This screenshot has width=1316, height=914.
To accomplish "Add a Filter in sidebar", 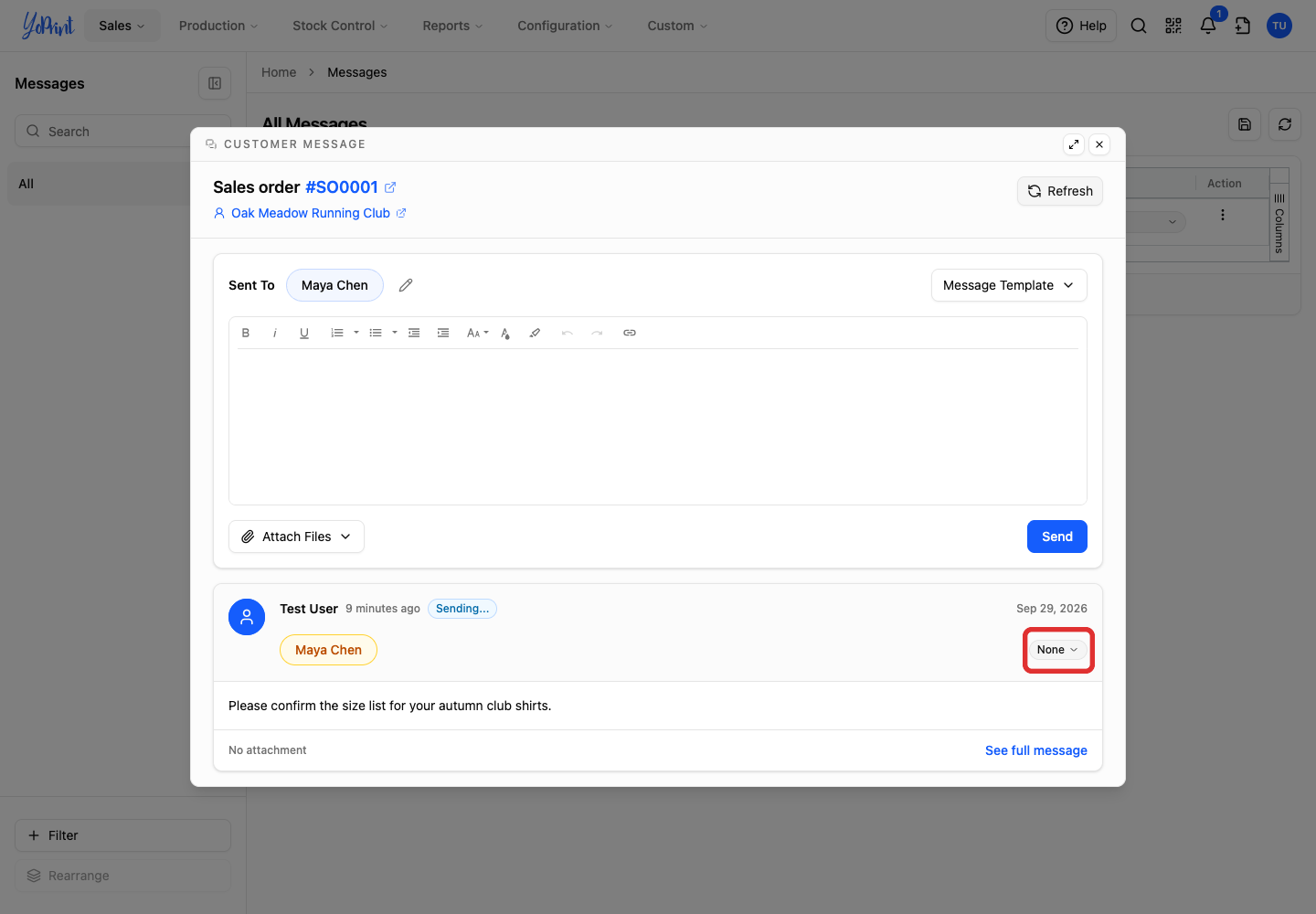I will [x=122, y=835].
